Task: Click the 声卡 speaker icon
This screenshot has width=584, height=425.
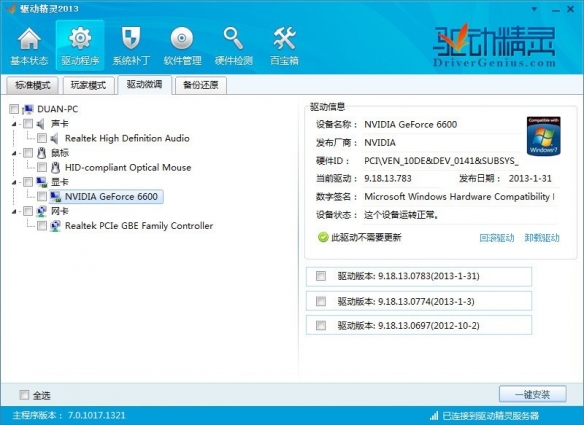Action: point(41,124)
